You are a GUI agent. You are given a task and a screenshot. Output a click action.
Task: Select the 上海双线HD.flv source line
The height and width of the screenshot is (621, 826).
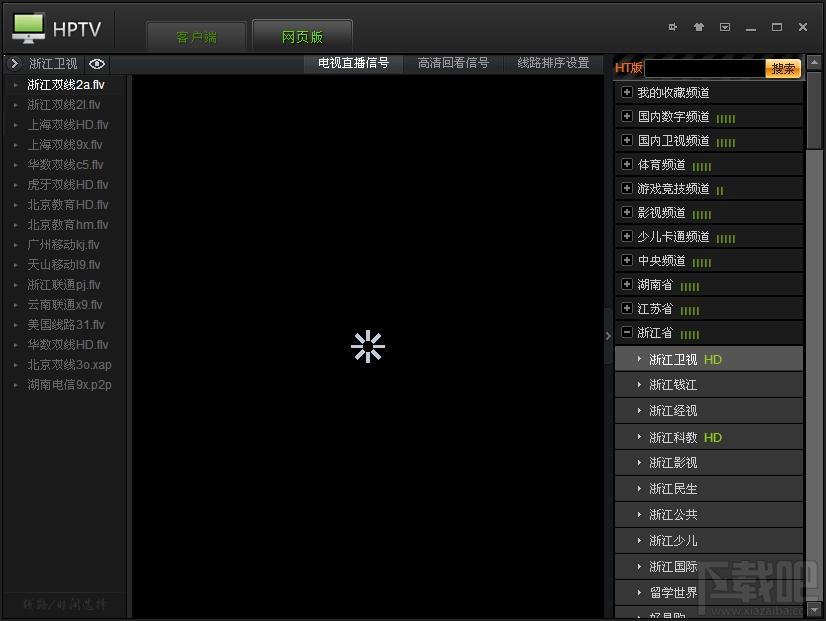coord(68,125)
